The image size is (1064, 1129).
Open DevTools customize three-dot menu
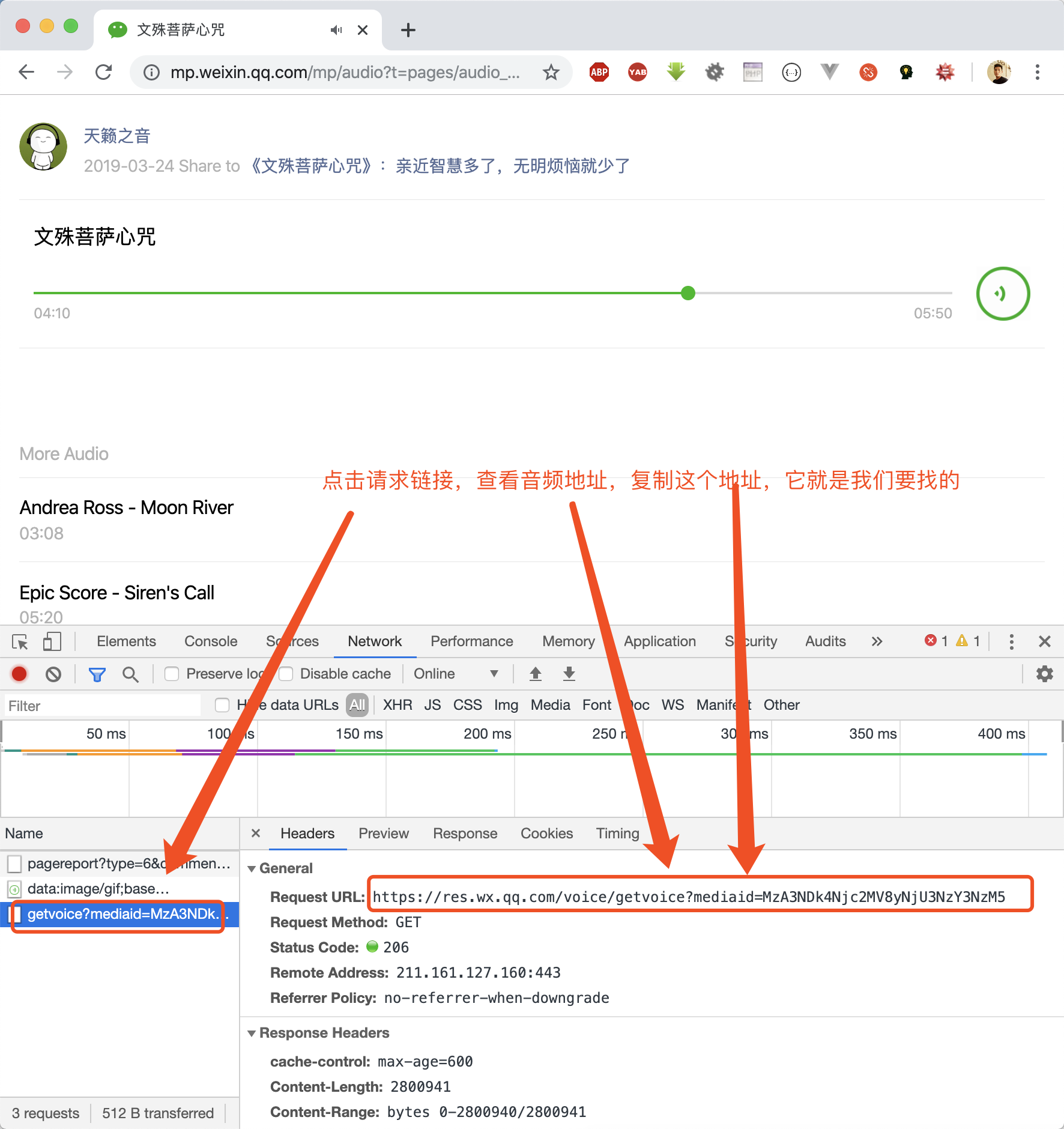point(1012,641)
